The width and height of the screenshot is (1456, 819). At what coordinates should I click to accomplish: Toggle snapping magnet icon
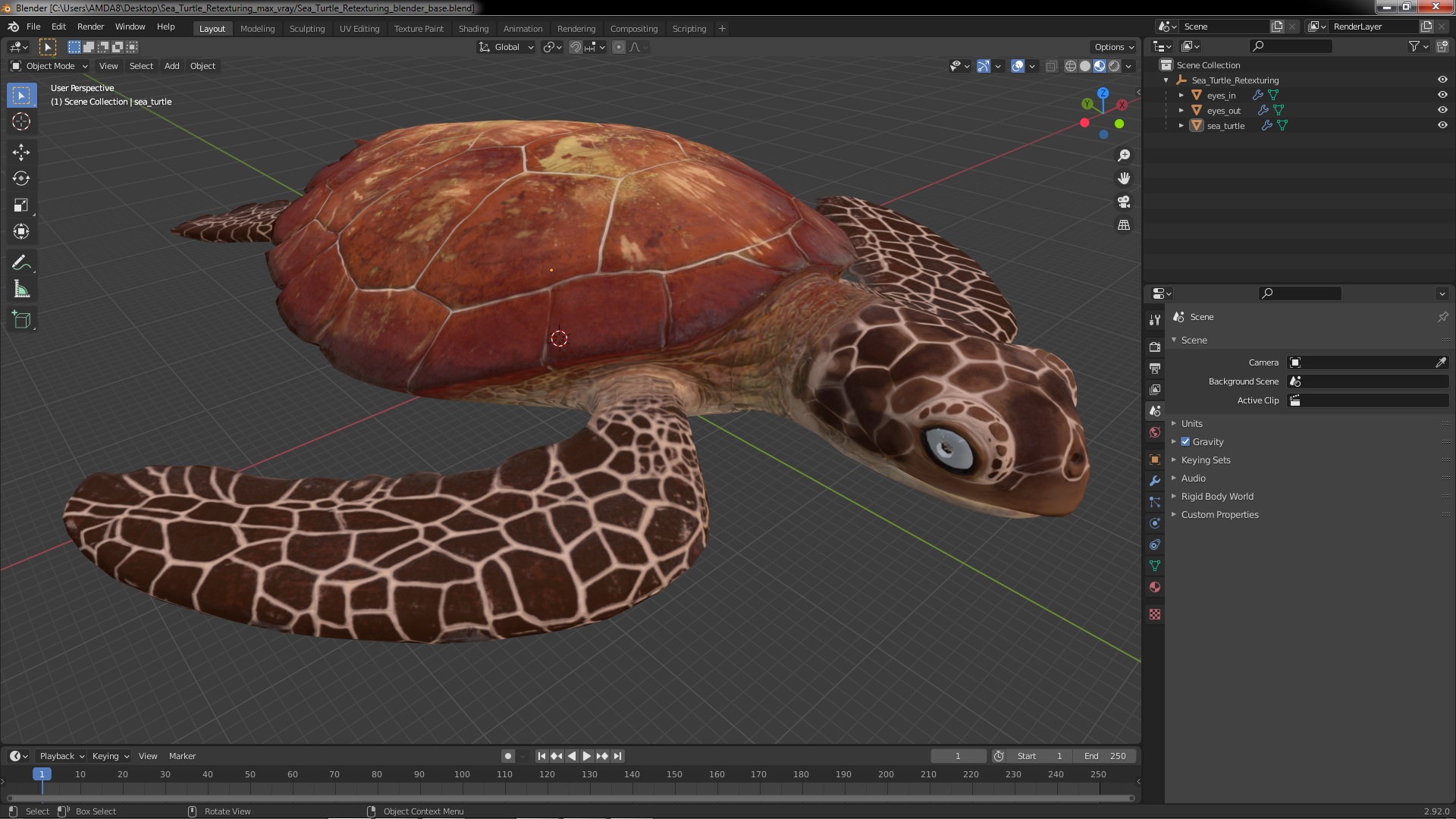576,47
